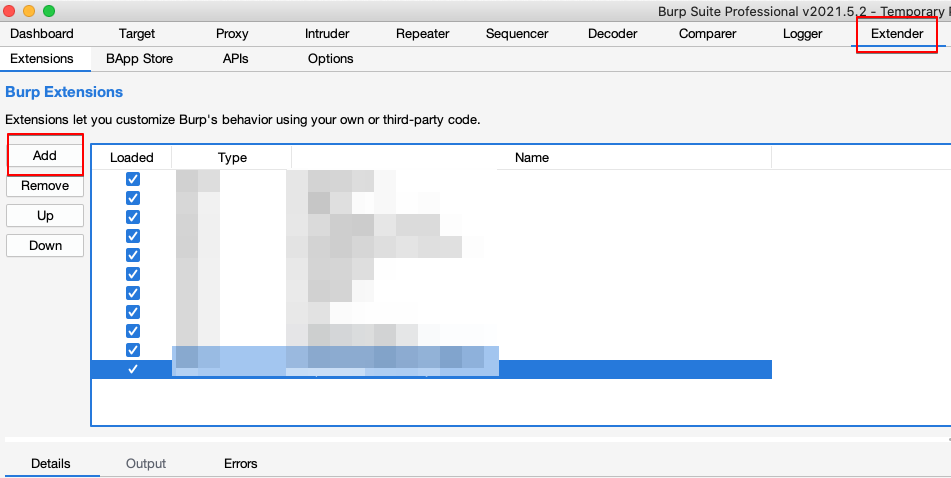
Task: Open the Sequencer tab
Action: pyautogui.click(x=517, y=33)
